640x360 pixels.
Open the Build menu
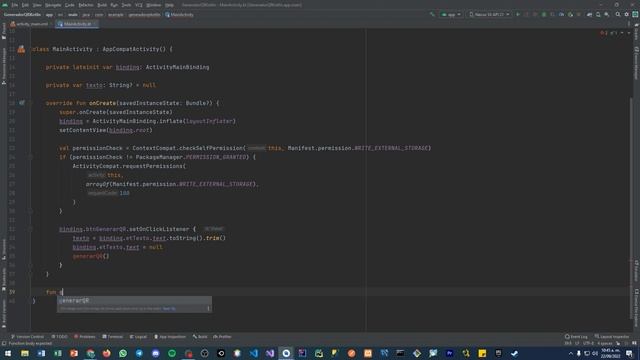click(x=102, y=5)
